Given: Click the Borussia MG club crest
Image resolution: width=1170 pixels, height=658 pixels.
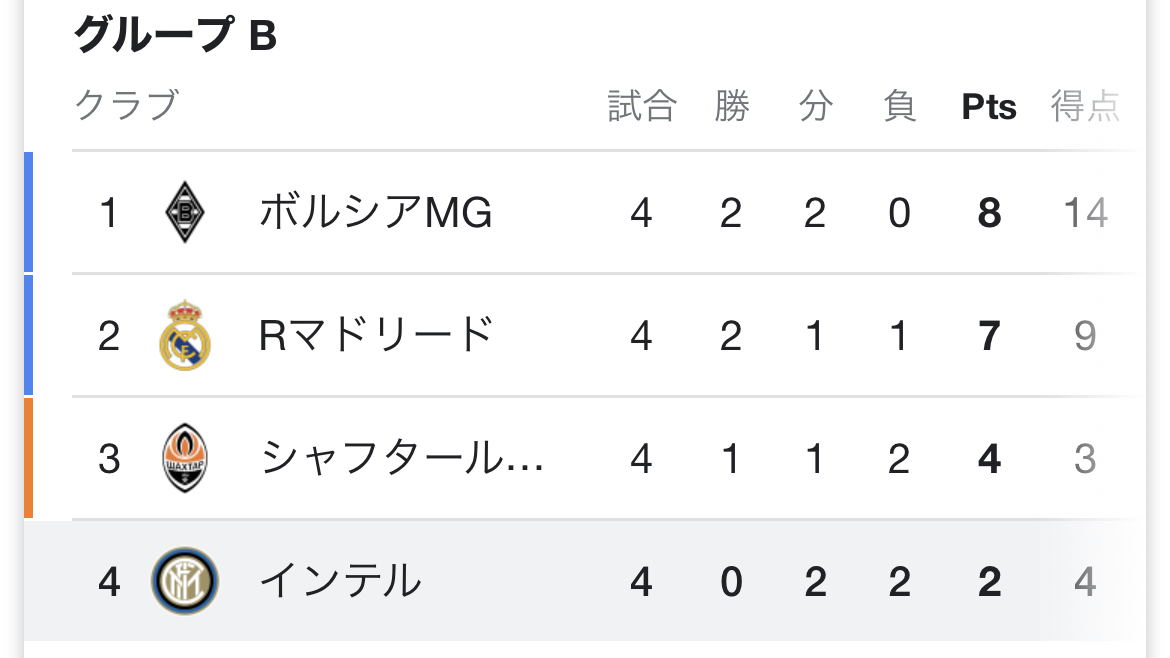Looking at the screenshot, I should pos(185,213).
